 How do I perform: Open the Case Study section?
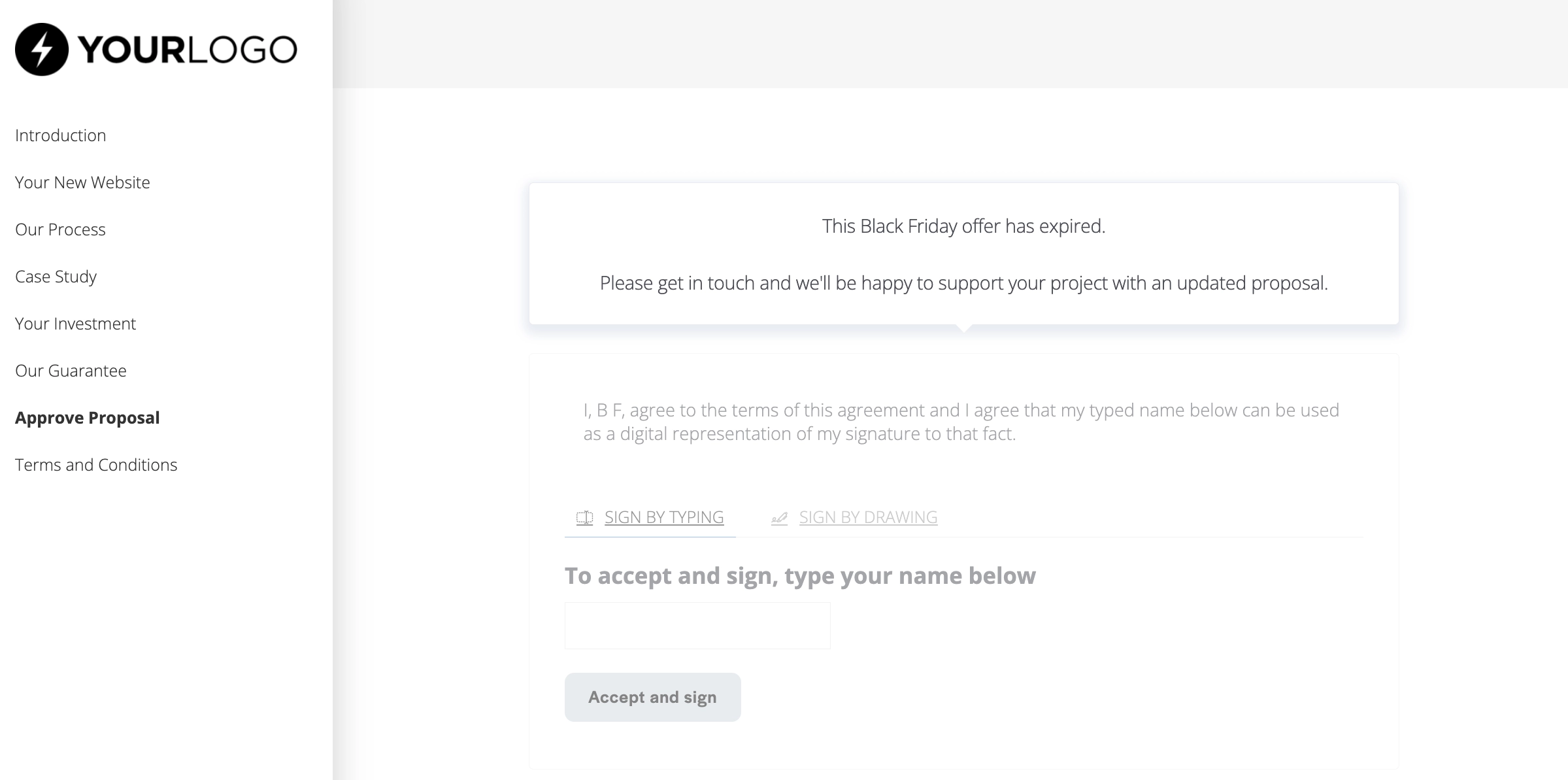[56, 277]
